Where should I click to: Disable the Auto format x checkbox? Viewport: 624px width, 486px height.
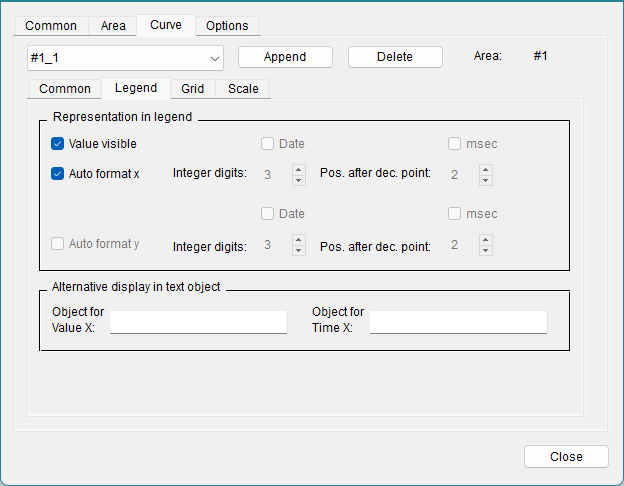[x=58, y=174]
